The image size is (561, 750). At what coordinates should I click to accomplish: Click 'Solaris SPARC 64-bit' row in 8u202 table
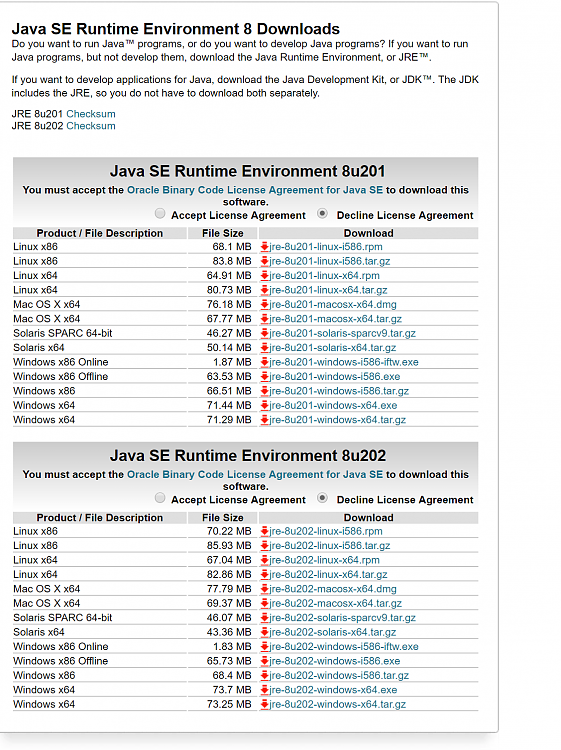tap(63, 618)
